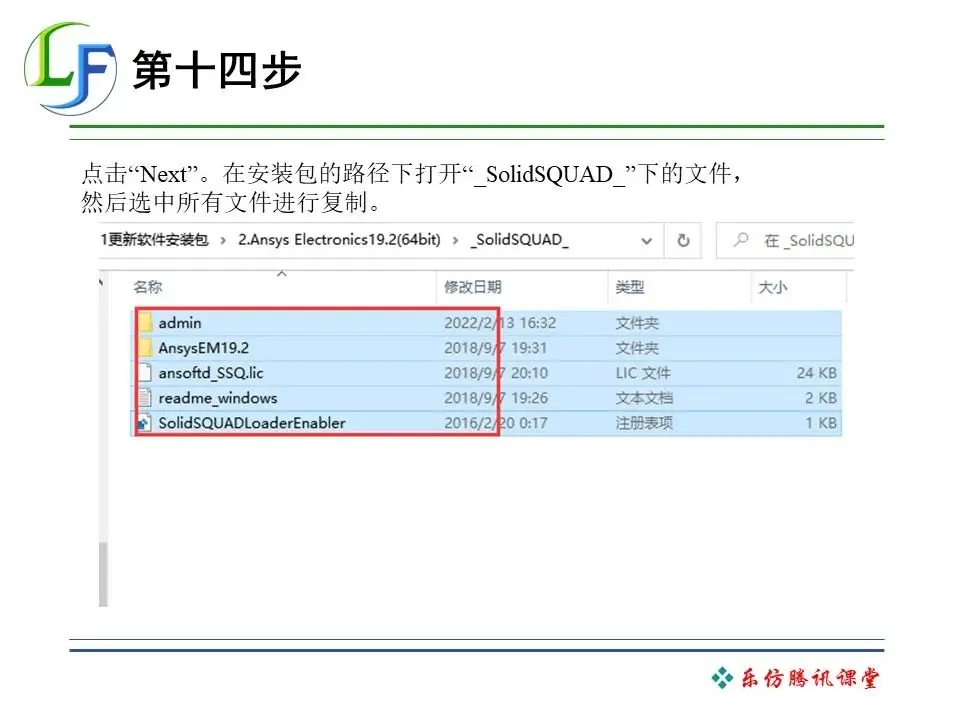Expand the chevron after 2.Ansys Electronics19.2(64bit)
The width and height of the screenshot is (960, 720).
click(x=455, y=241)
